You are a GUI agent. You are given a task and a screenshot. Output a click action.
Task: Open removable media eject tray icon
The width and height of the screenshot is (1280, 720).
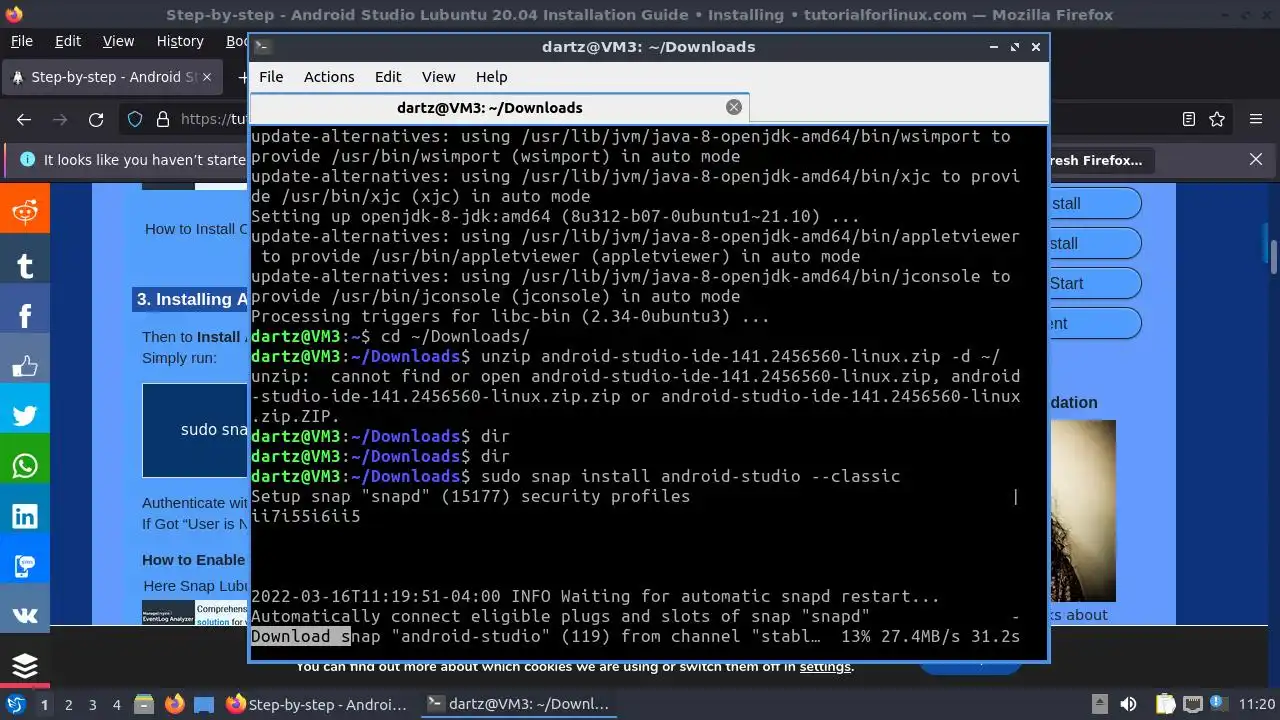coord(1100,704)
